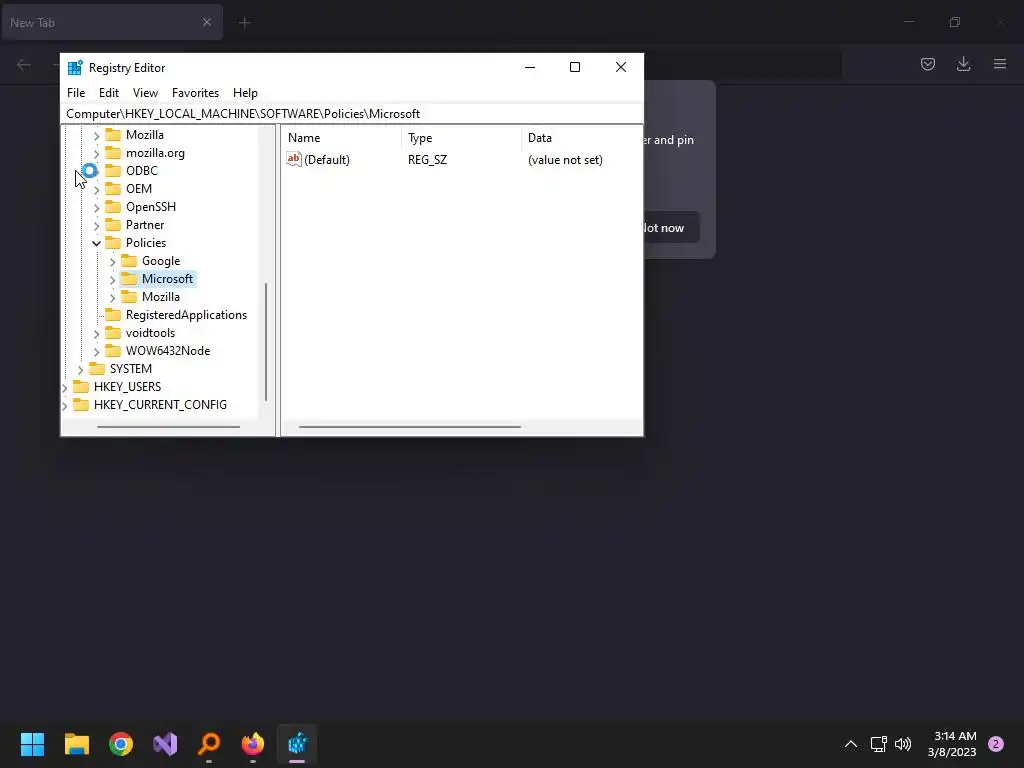
Task: Expand the mozilla.org key
Action: coord(97,153)
